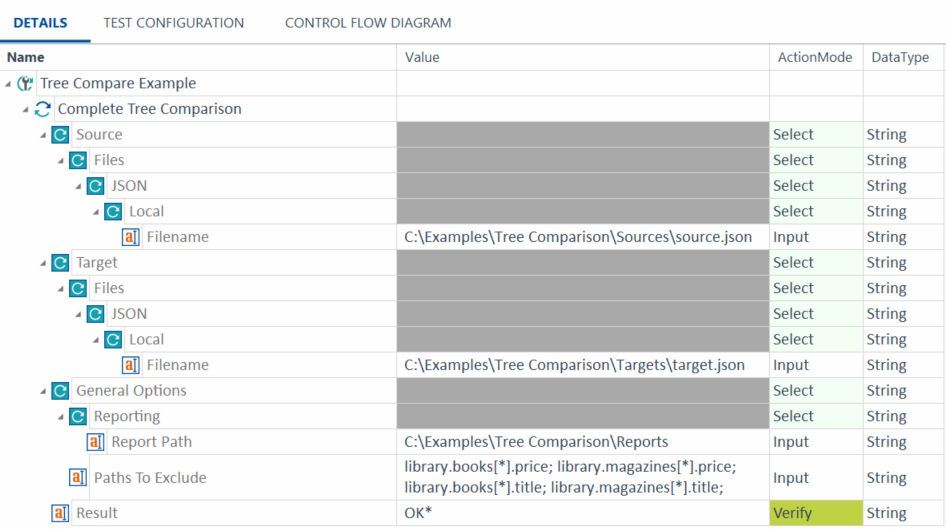Collapse the Source tree node
This screenshot has height=529, width=946.
pos(44,135)
